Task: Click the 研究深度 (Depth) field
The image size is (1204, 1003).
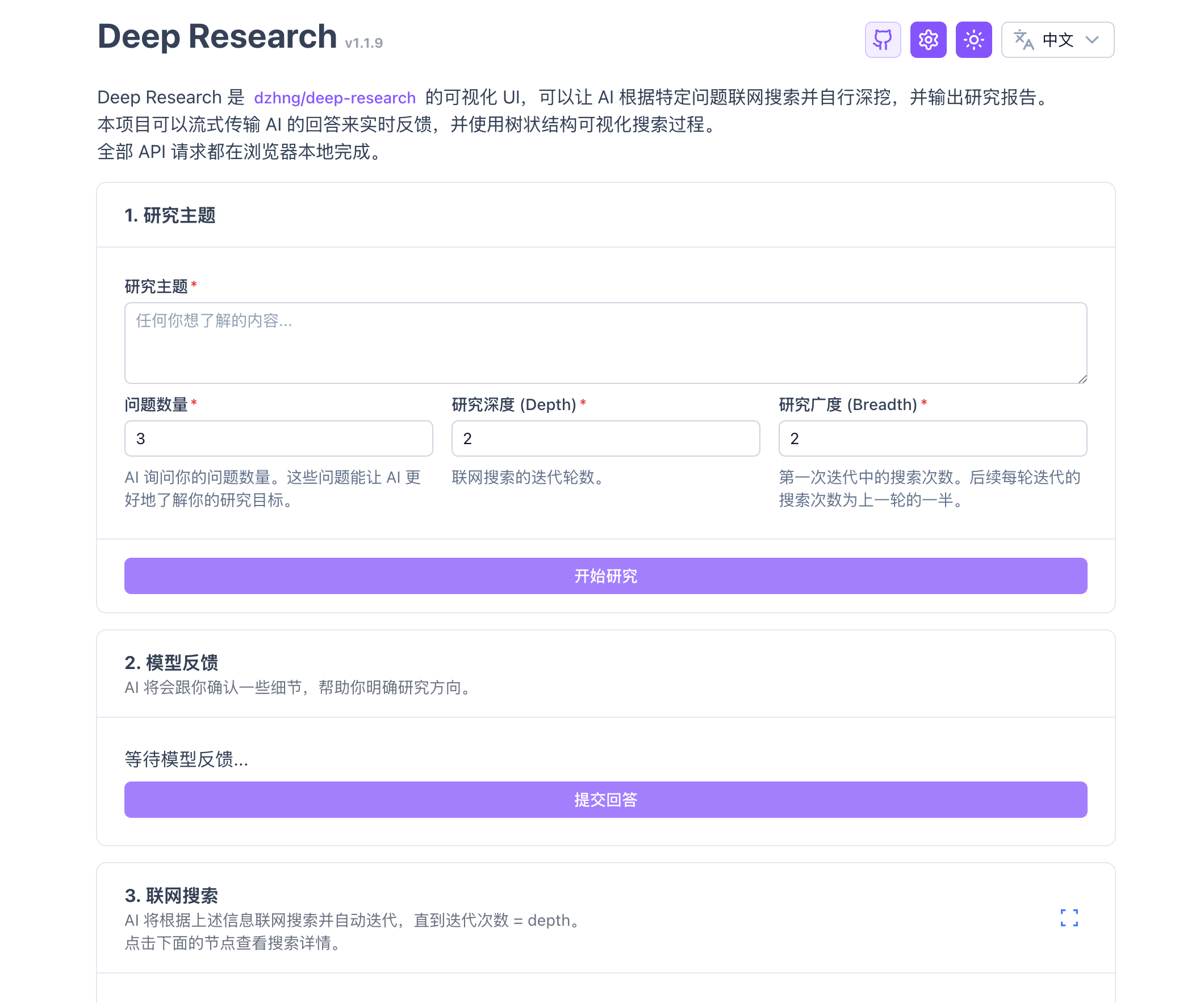Action: [605, 438]
